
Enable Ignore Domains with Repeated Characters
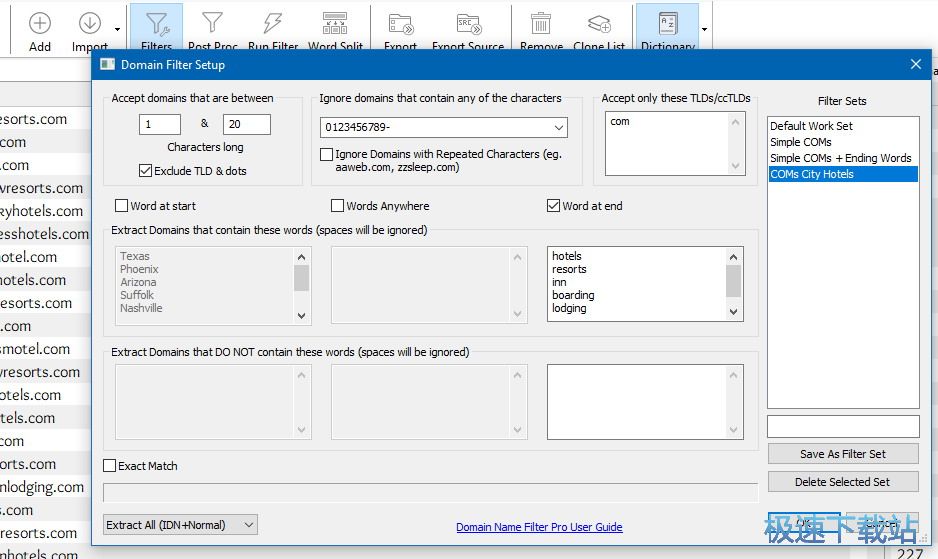(x=327, y=155)
